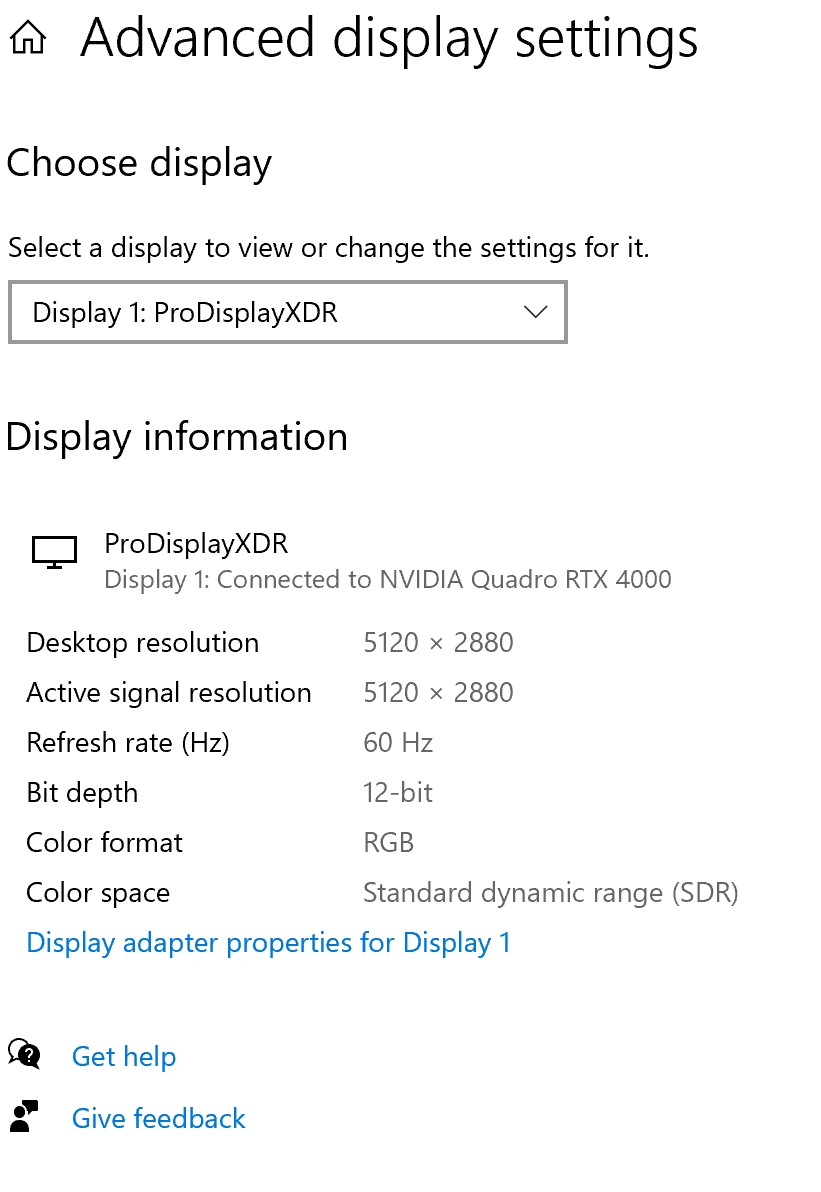Screen dimensions: 821x1192
Task: Select the ProDisplayXDR display name text
Action: pos(196,544)
